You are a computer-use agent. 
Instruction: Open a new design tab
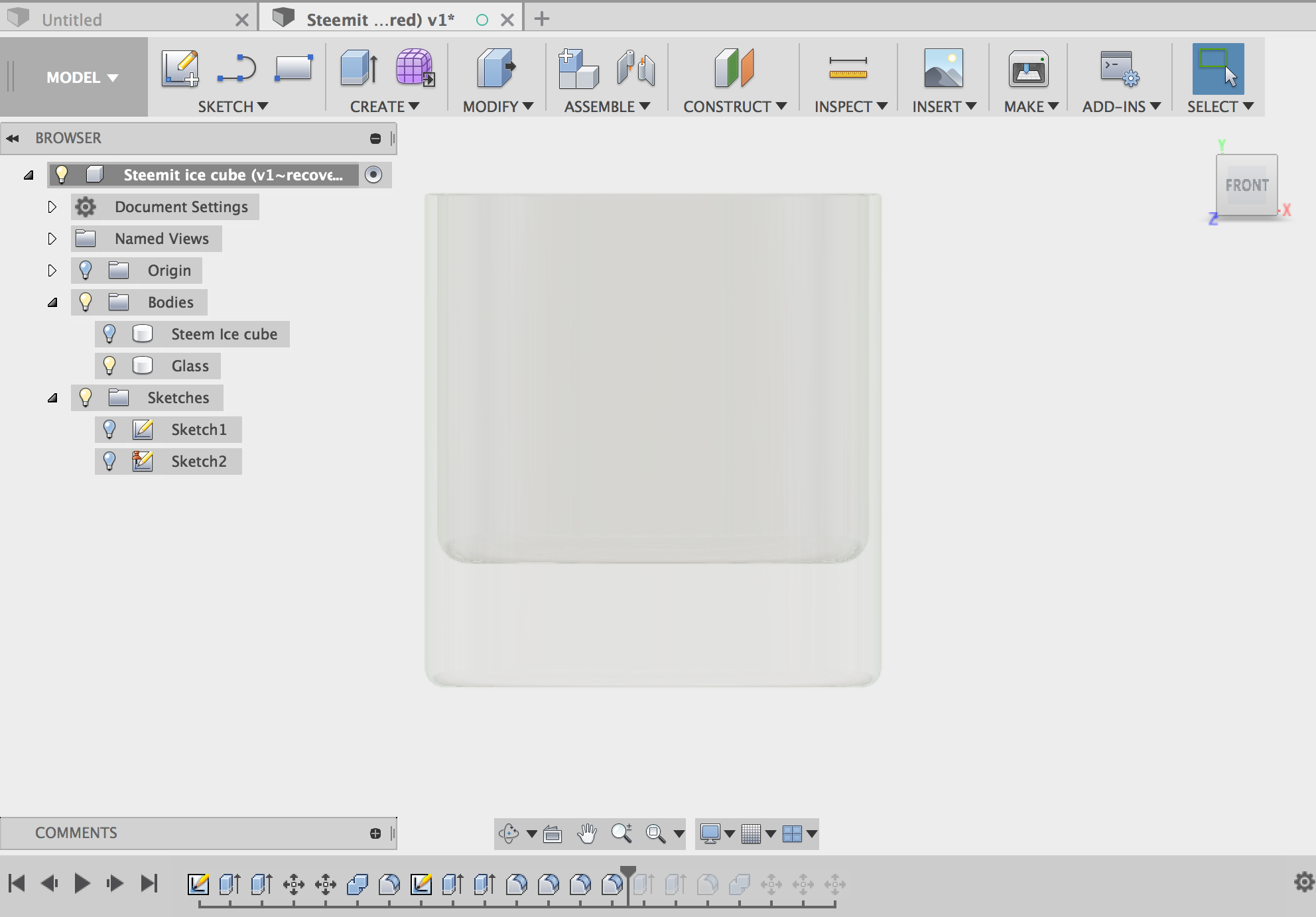pos(542,19)
